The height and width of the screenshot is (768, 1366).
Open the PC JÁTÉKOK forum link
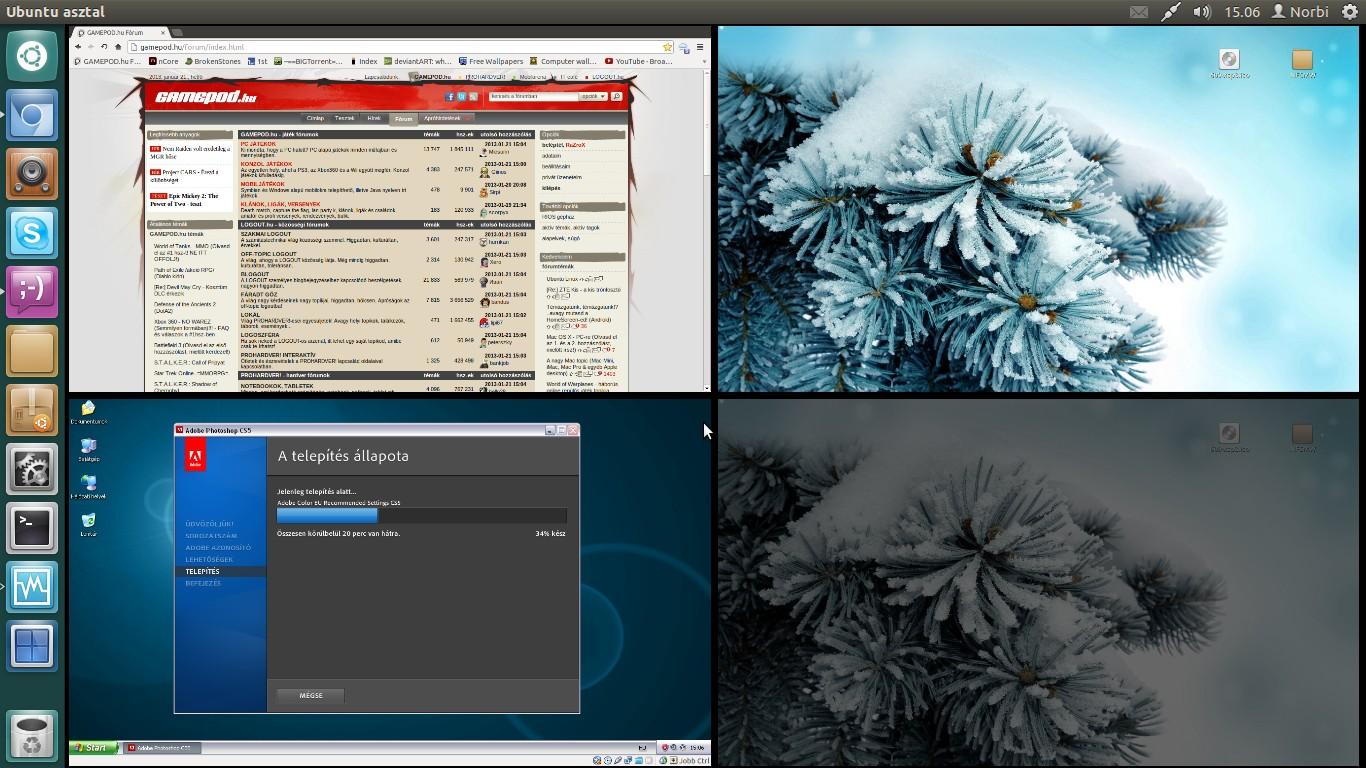258,144
